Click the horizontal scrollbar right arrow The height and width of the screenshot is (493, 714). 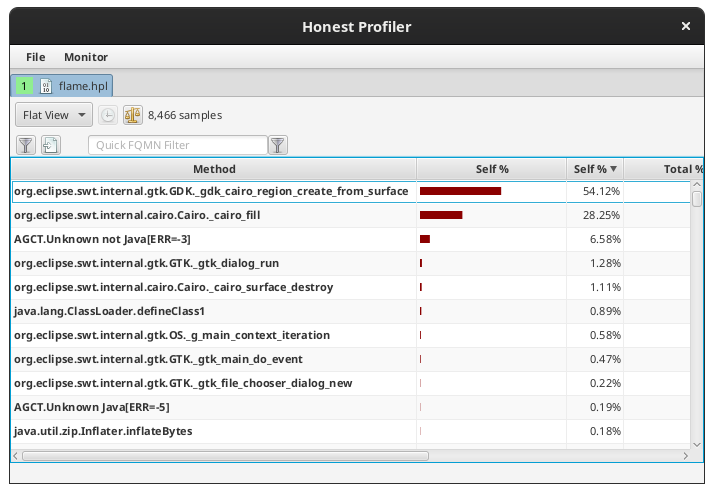coord(685,456)
